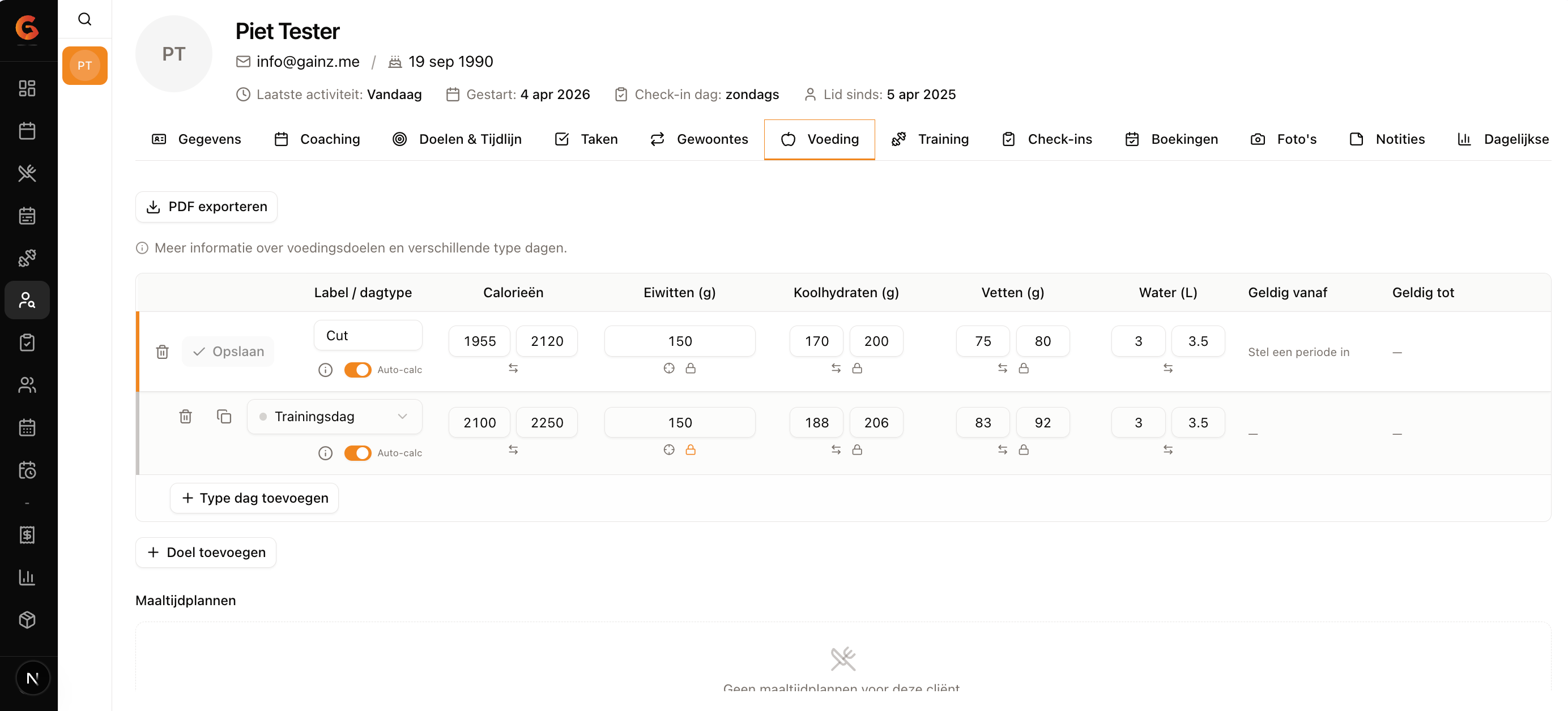1568x711 pixels.
Task: Duplicate the Trainingsdag day type row
Action: pos(224,416)
